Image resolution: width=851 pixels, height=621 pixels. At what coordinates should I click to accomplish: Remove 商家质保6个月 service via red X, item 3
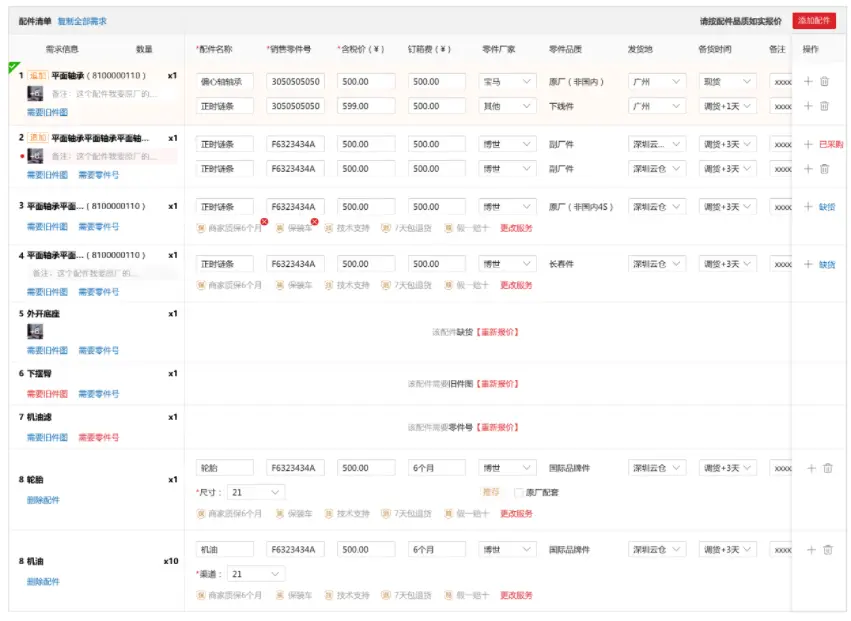click(264, 221)
